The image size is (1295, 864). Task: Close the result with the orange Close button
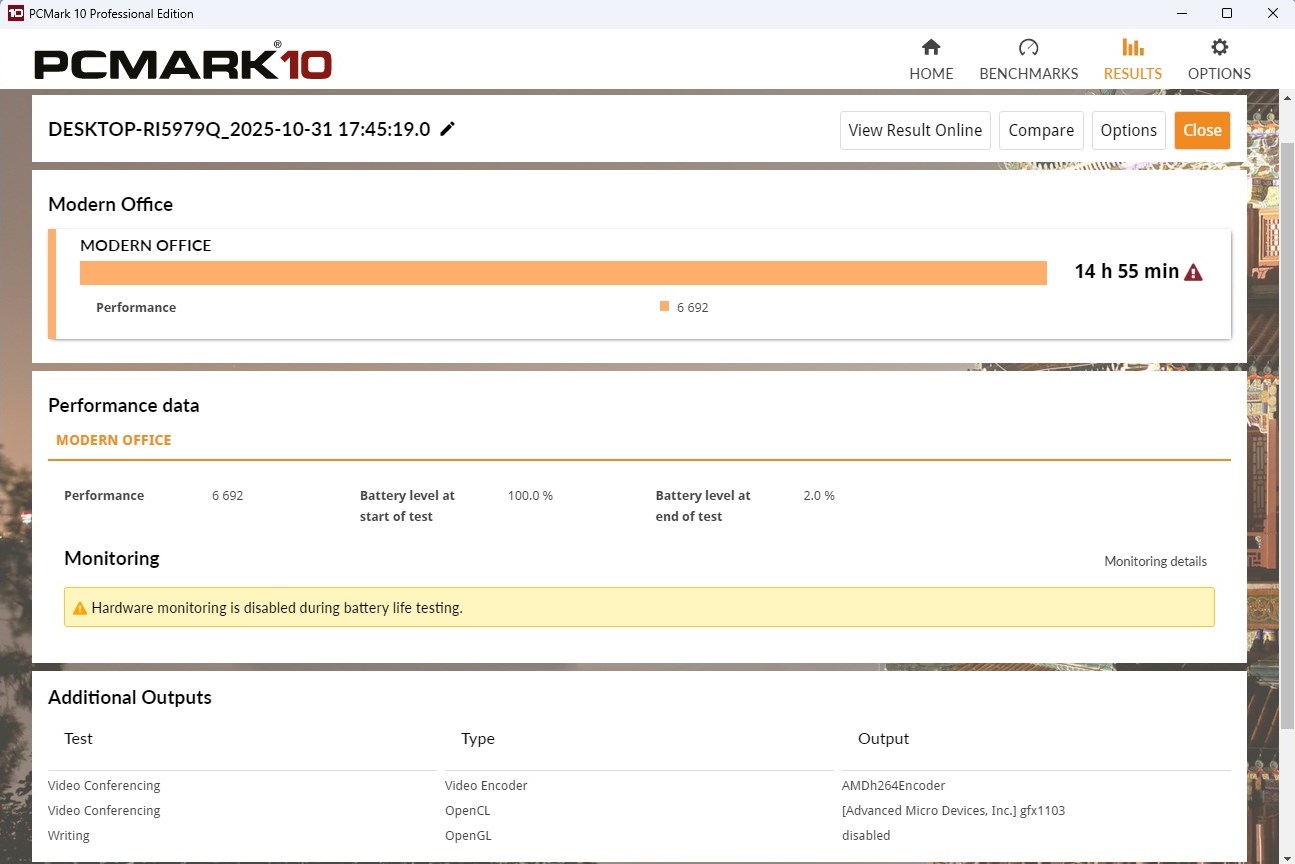click(x=1202, y=130)
